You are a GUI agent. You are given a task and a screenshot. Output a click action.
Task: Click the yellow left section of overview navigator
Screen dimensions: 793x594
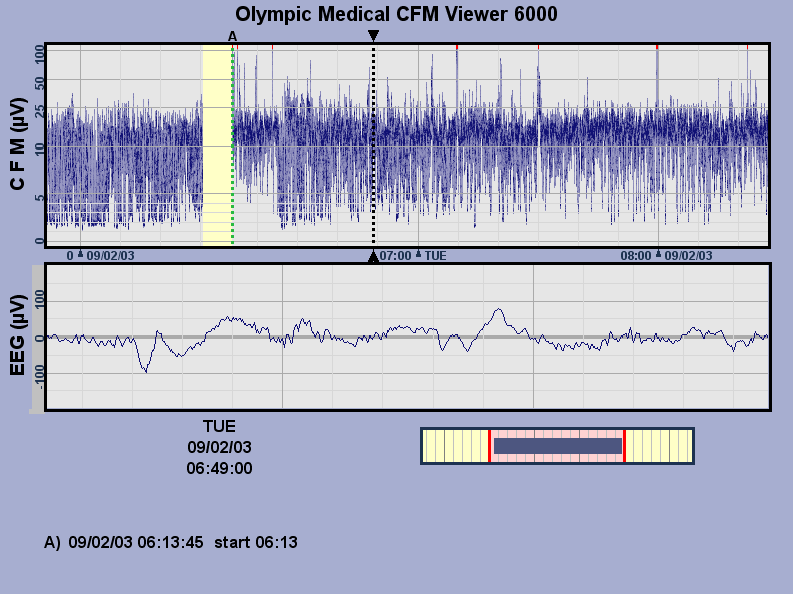point(455,446)
